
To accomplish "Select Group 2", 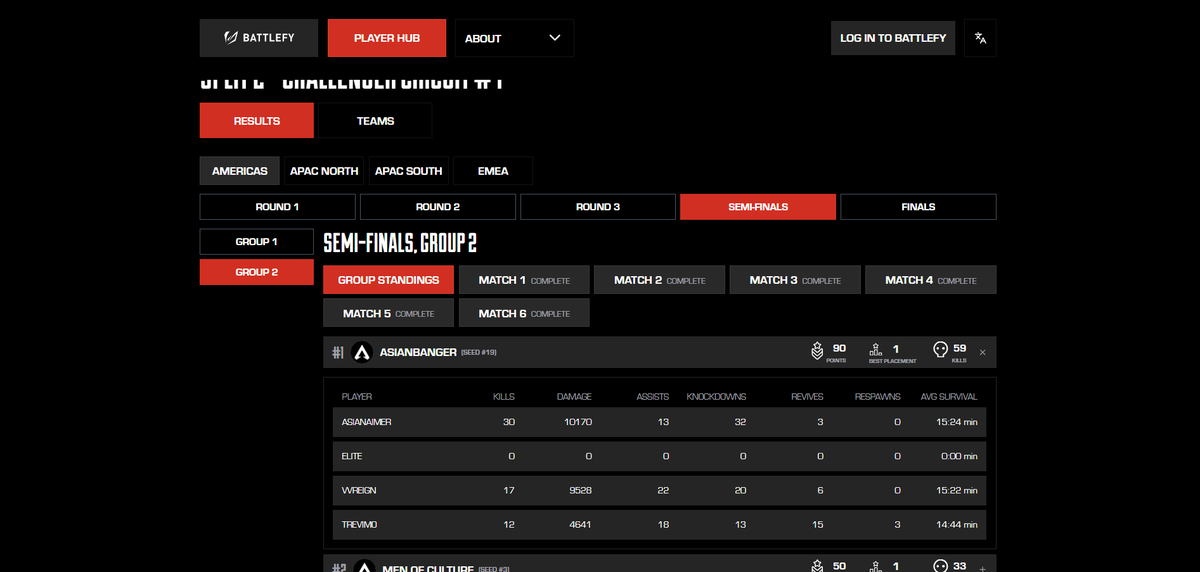I will coord(257,272).
